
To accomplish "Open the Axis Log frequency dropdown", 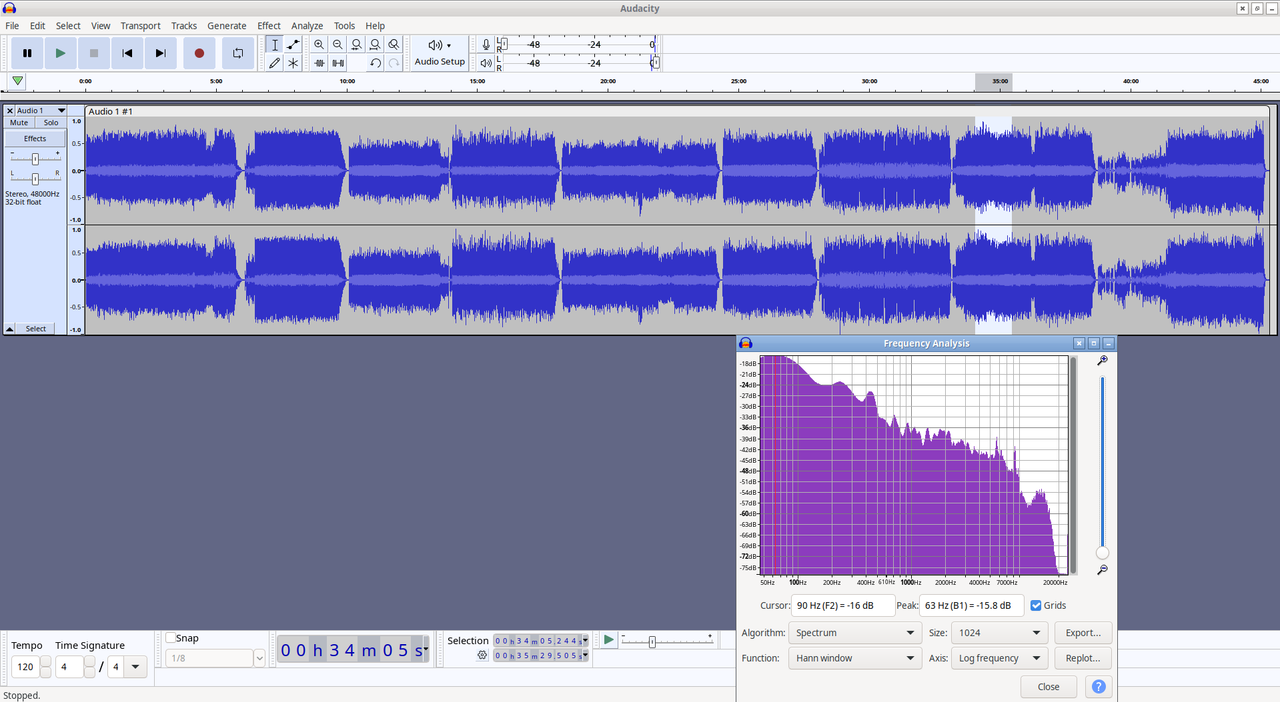I will point(999,658).
